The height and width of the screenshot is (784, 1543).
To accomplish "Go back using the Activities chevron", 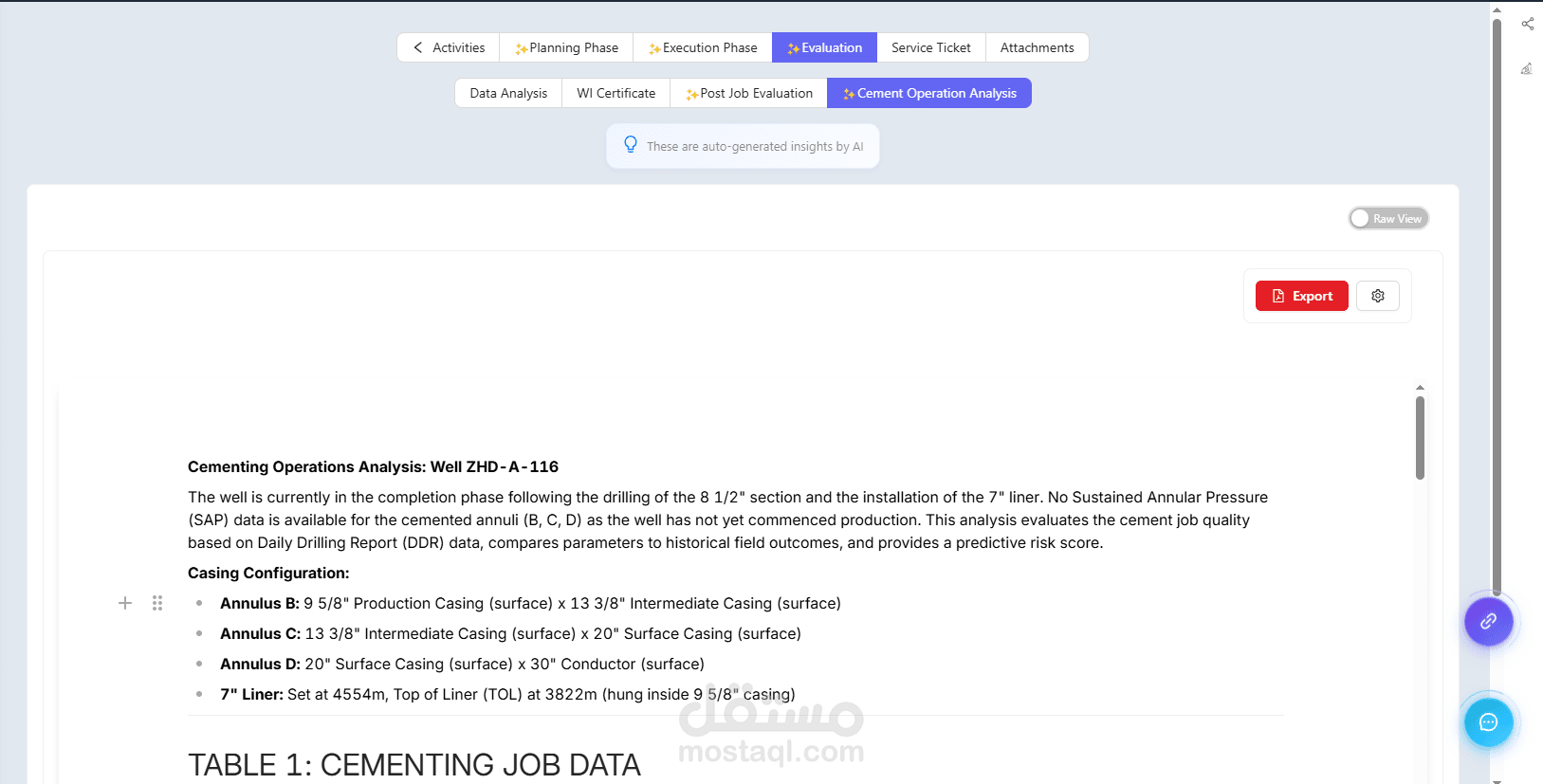I will pos(418,47).
